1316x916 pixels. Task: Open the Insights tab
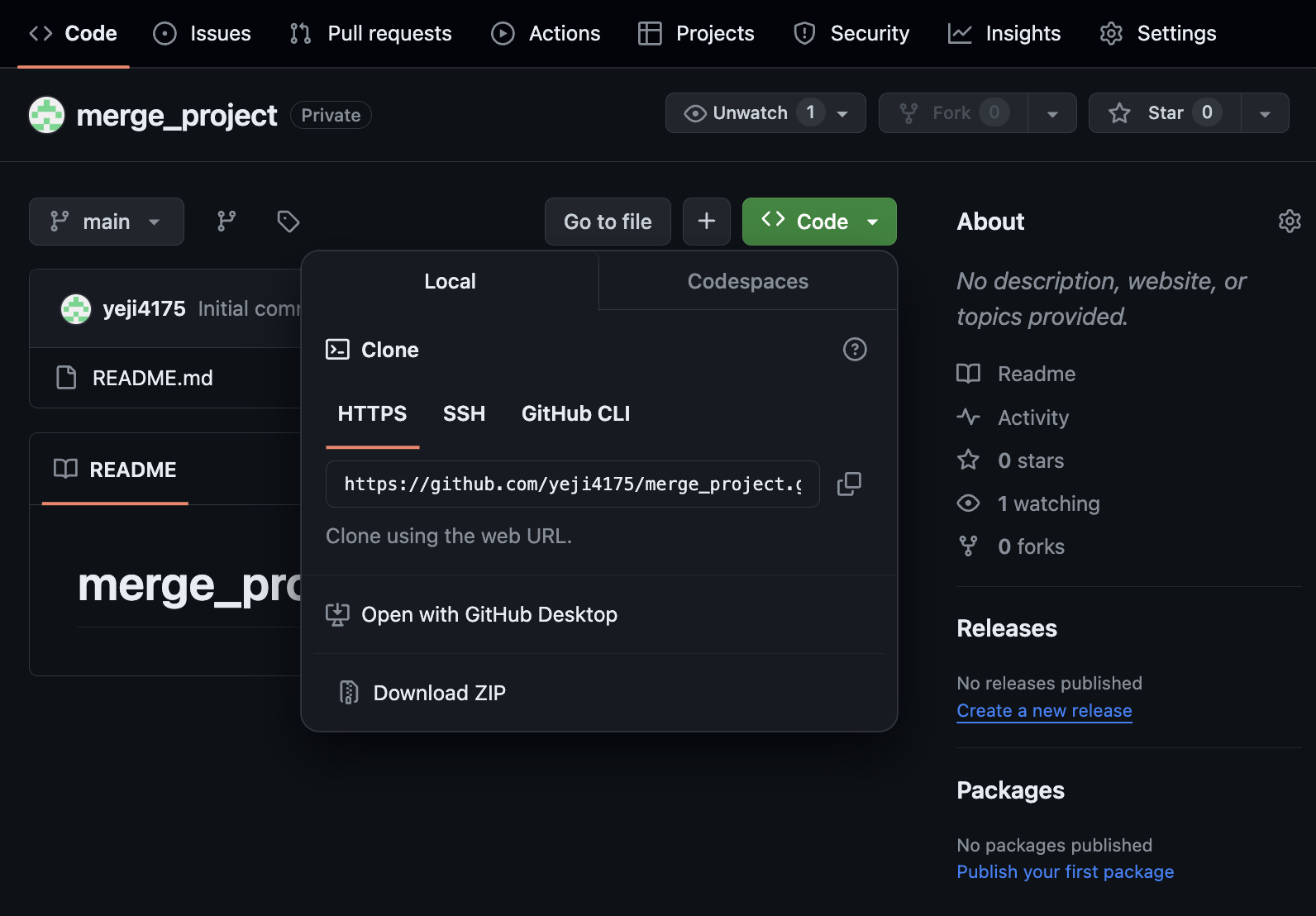(x=1004, y=33)
